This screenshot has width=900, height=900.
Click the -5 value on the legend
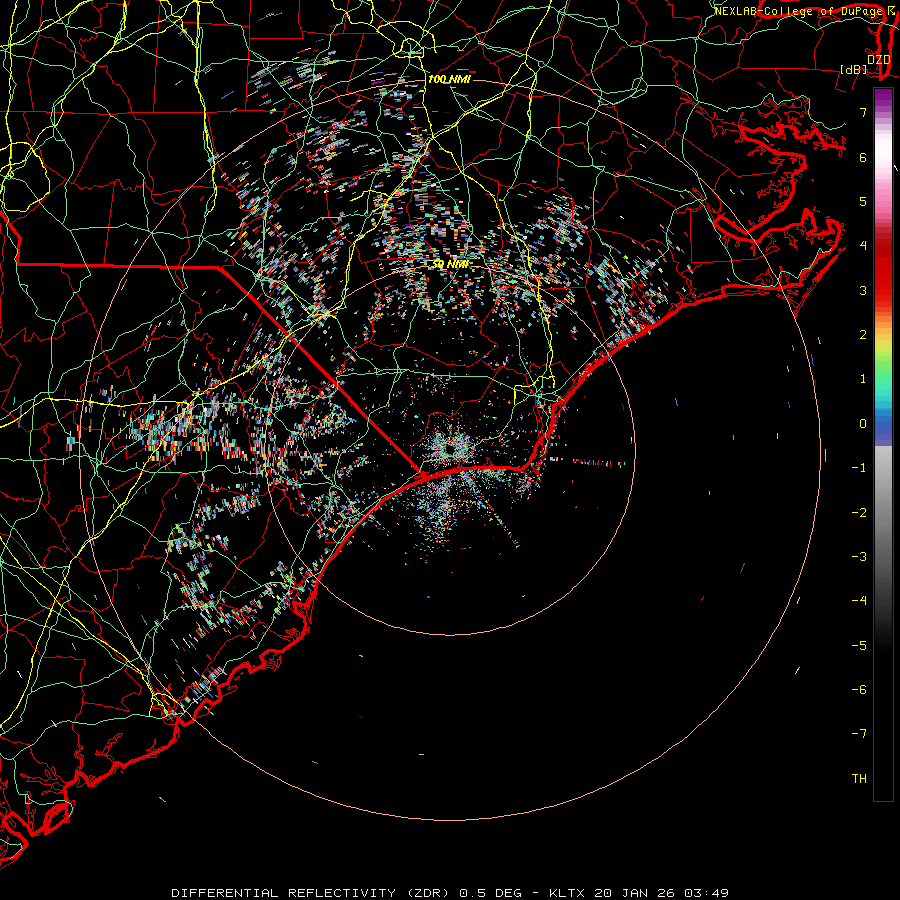click(859, 646)
